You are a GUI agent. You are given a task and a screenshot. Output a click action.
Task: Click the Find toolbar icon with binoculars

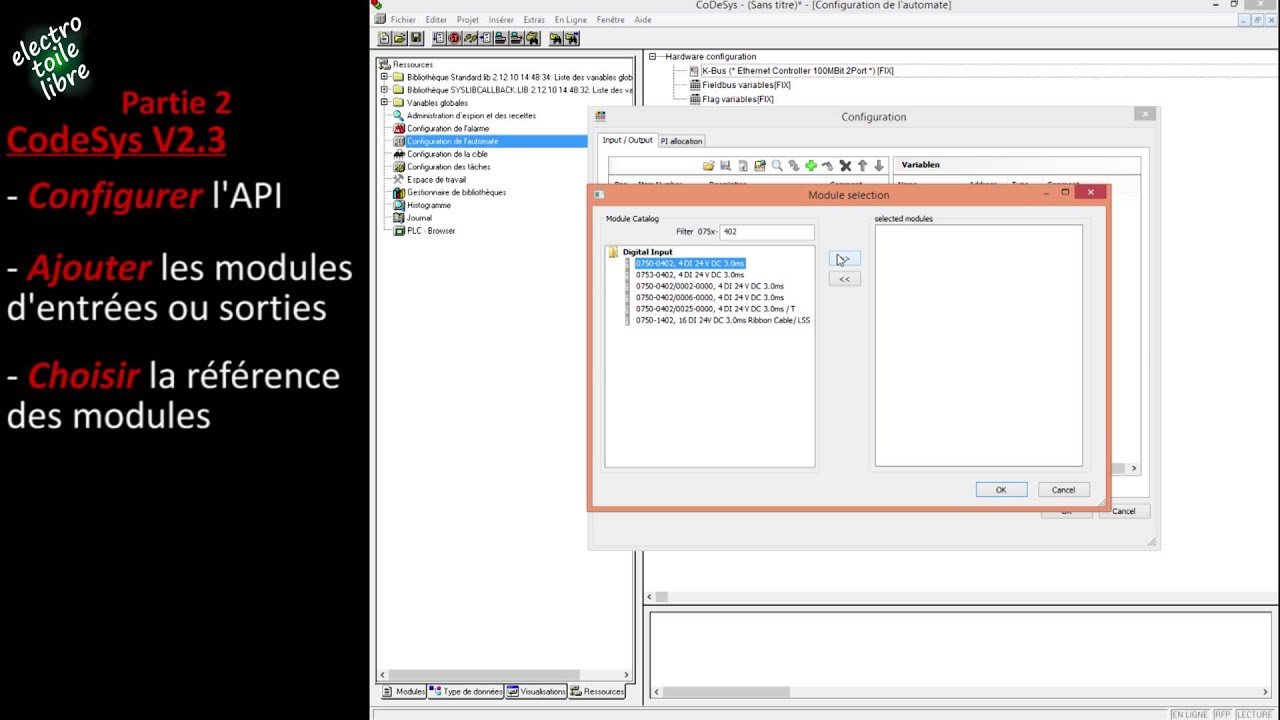pyautogui.click(x=555, y=38)
